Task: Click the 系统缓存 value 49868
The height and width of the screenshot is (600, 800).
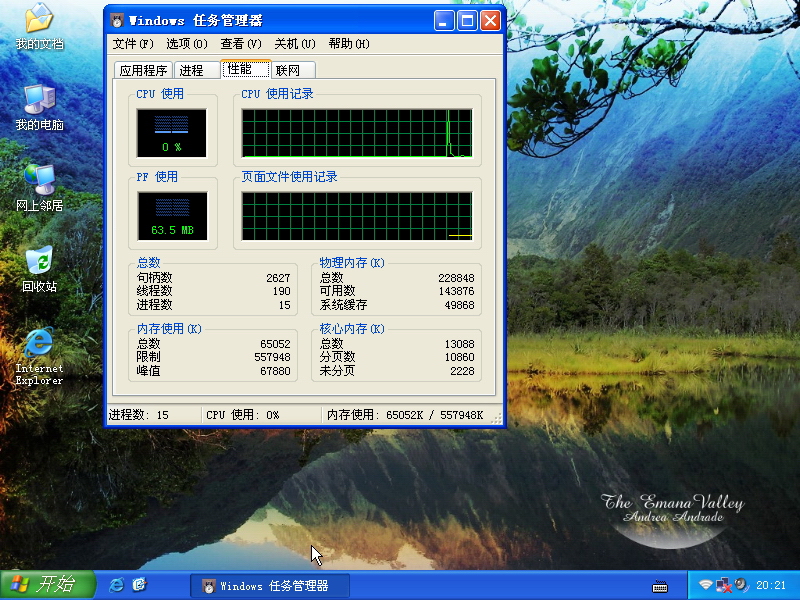Action: click(459, 305)
